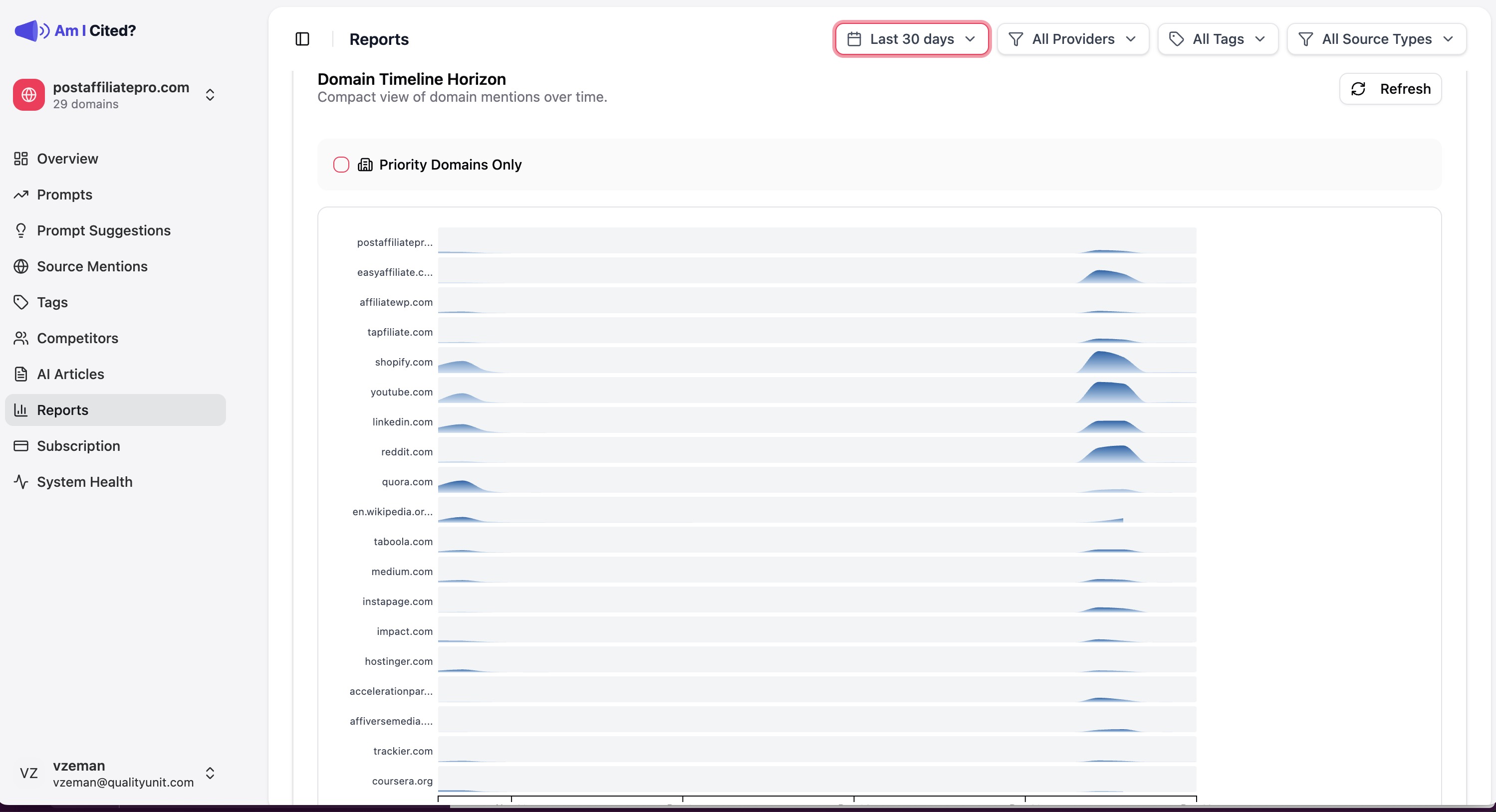The height and width of the screenshot is (812, 1496).
Task: Open the All Tags dropdown
Action: pos(1217,39)
